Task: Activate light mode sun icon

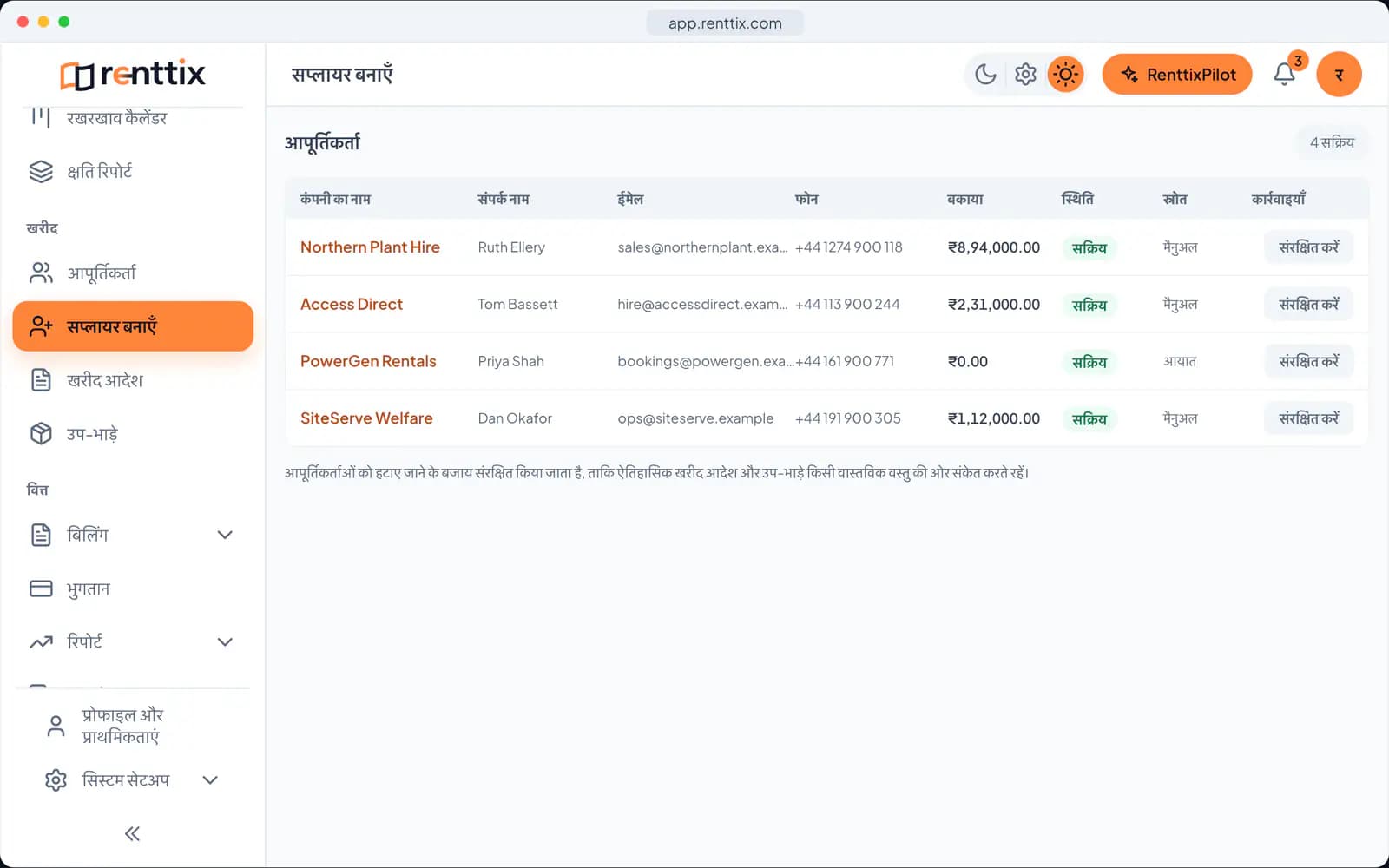Action: pos(1065,75)
